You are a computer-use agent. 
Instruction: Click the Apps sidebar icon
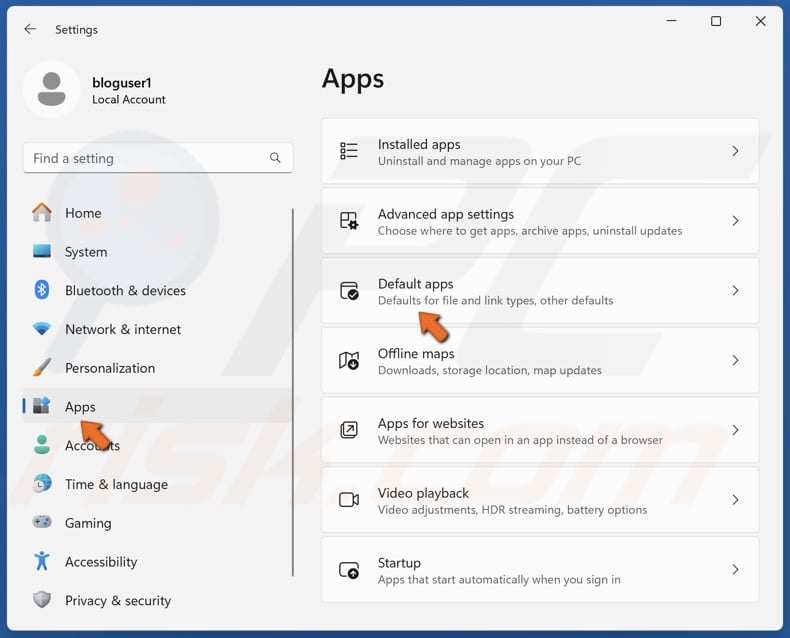(x=42, y=406)
